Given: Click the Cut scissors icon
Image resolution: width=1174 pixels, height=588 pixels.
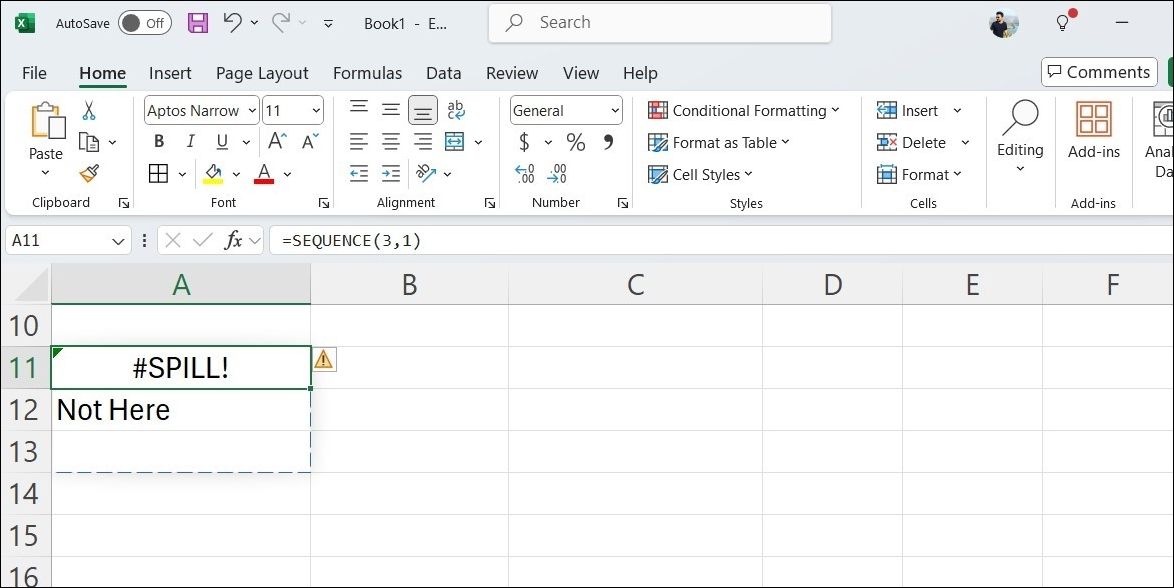Looking at the screenshot, I should (89, 111).
